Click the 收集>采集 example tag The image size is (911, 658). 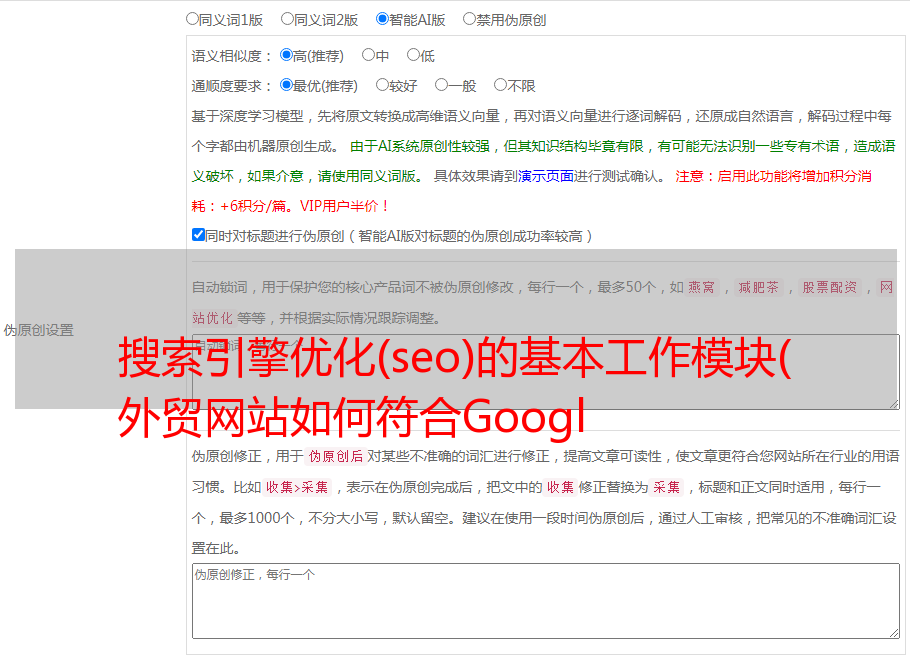297,487
